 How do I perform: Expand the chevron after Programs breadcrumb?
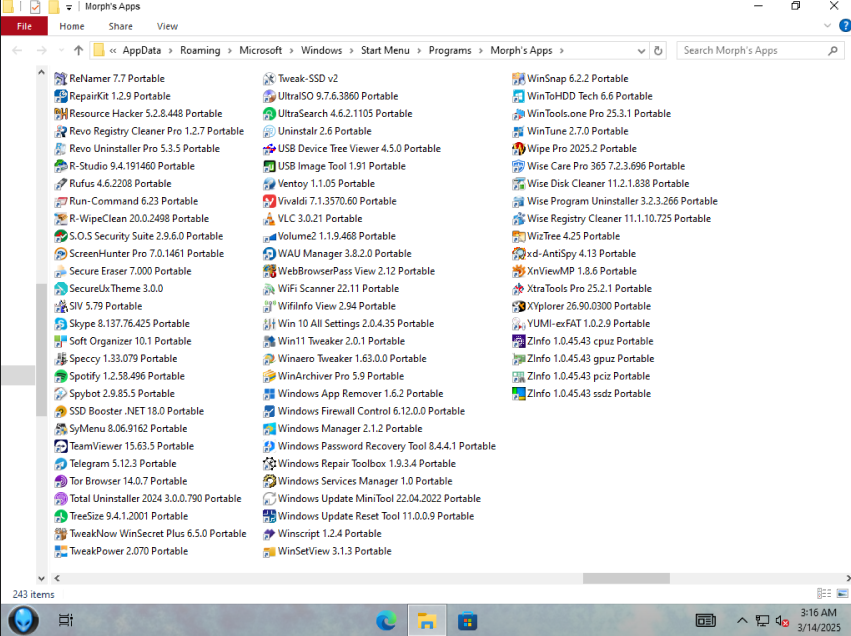pos(481,50)
